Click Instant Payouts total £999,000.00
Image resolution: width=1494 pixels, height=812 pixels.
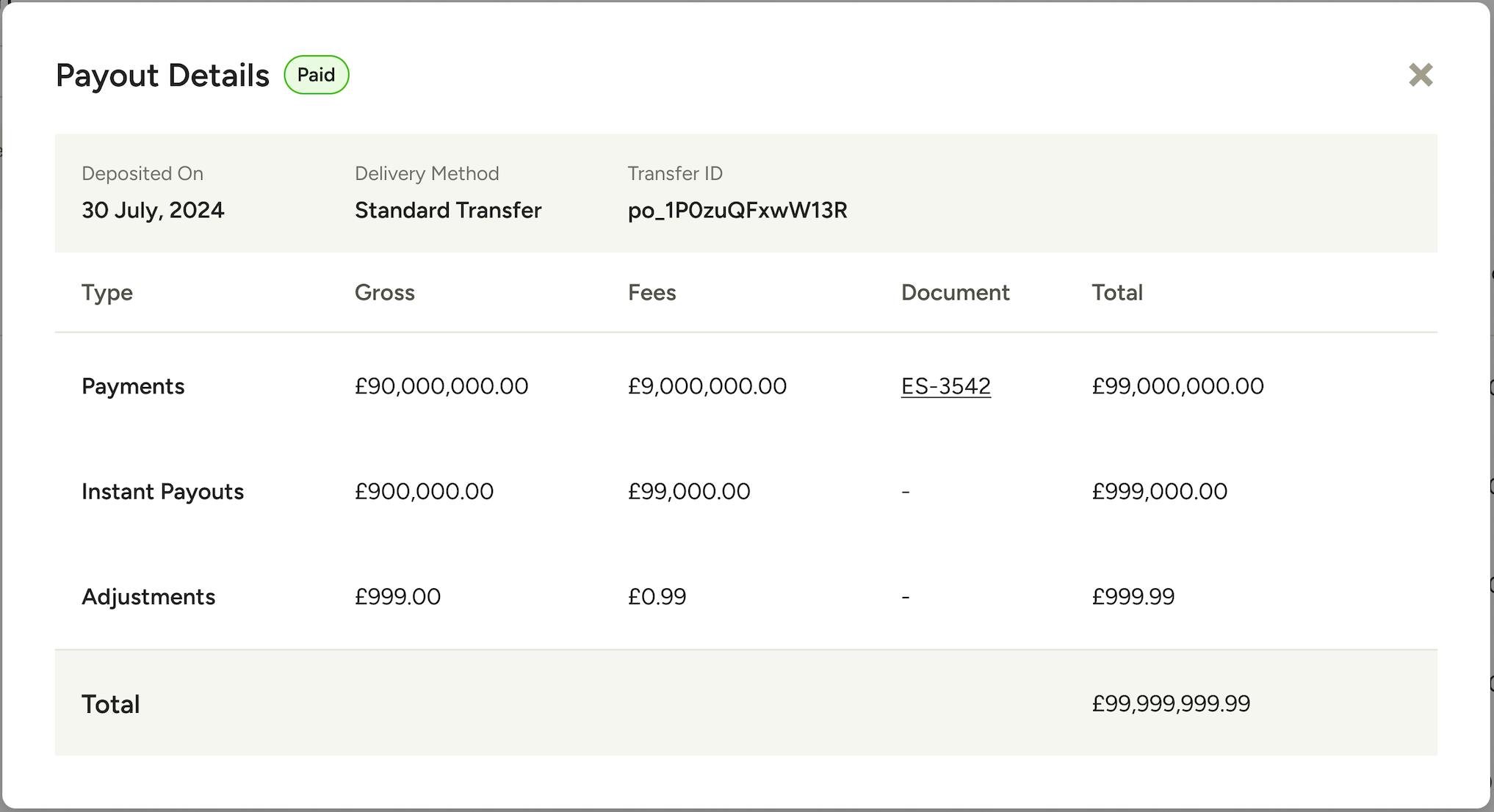[x=1160, y=491]
